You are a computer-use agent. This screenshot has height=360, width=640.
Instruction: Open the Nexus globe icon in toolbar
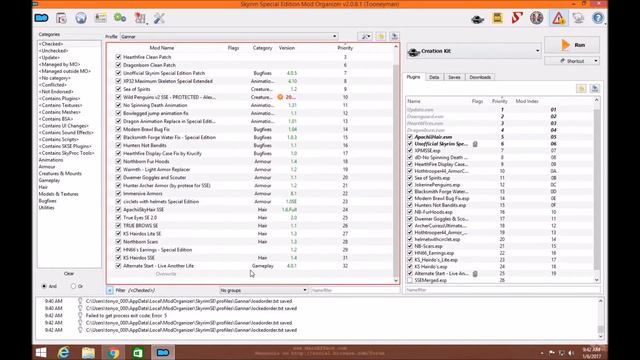pos(81,18)
